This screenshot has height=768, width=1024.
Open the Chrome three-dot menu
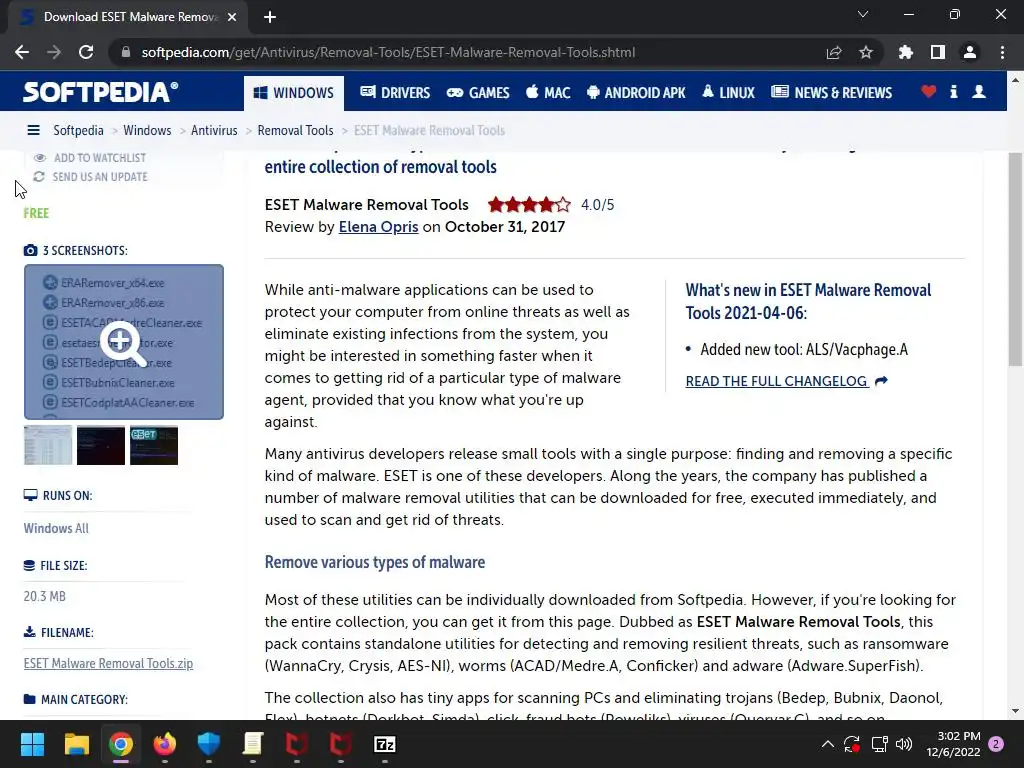click(1002, 52)
